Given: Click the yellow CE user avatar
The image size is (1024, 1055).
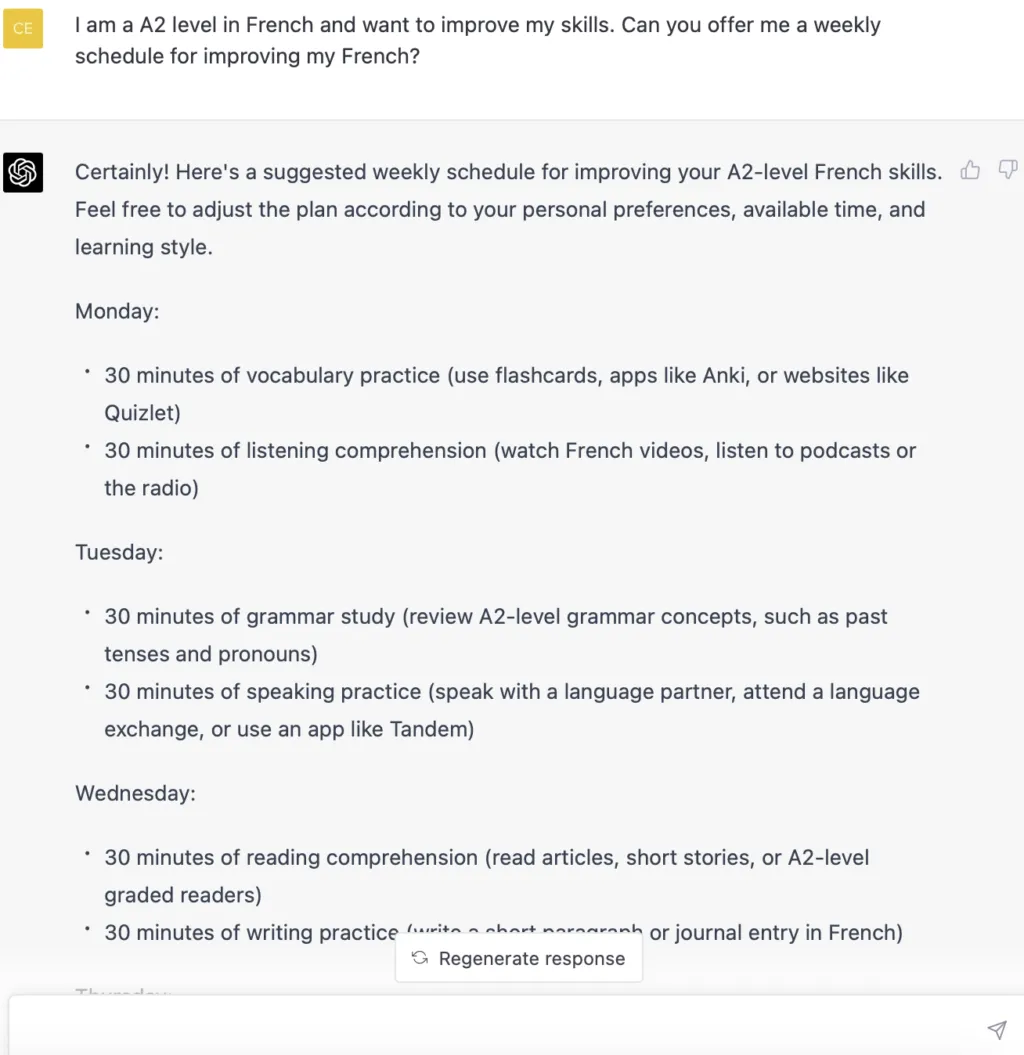Looking at the screenshot, I should (23, 28).
